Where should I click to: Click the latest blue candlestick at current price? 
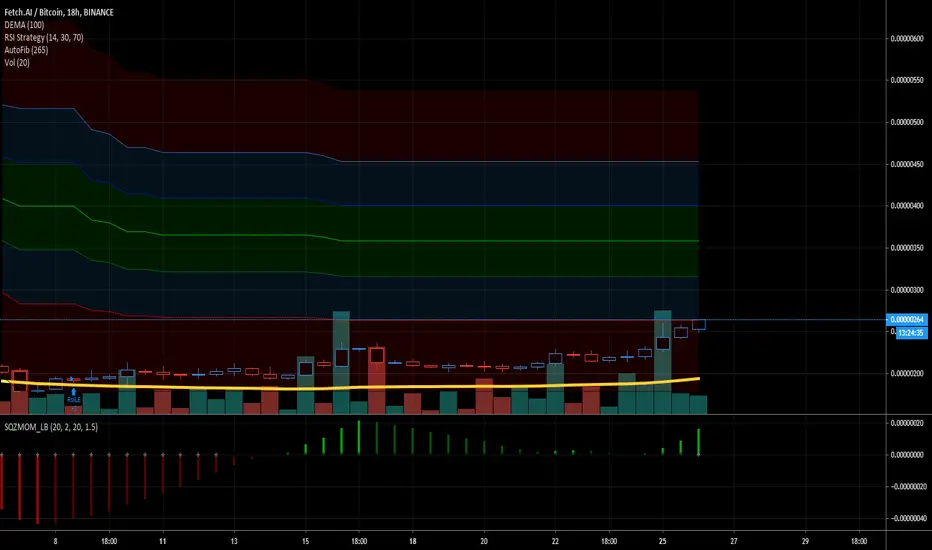699,325
